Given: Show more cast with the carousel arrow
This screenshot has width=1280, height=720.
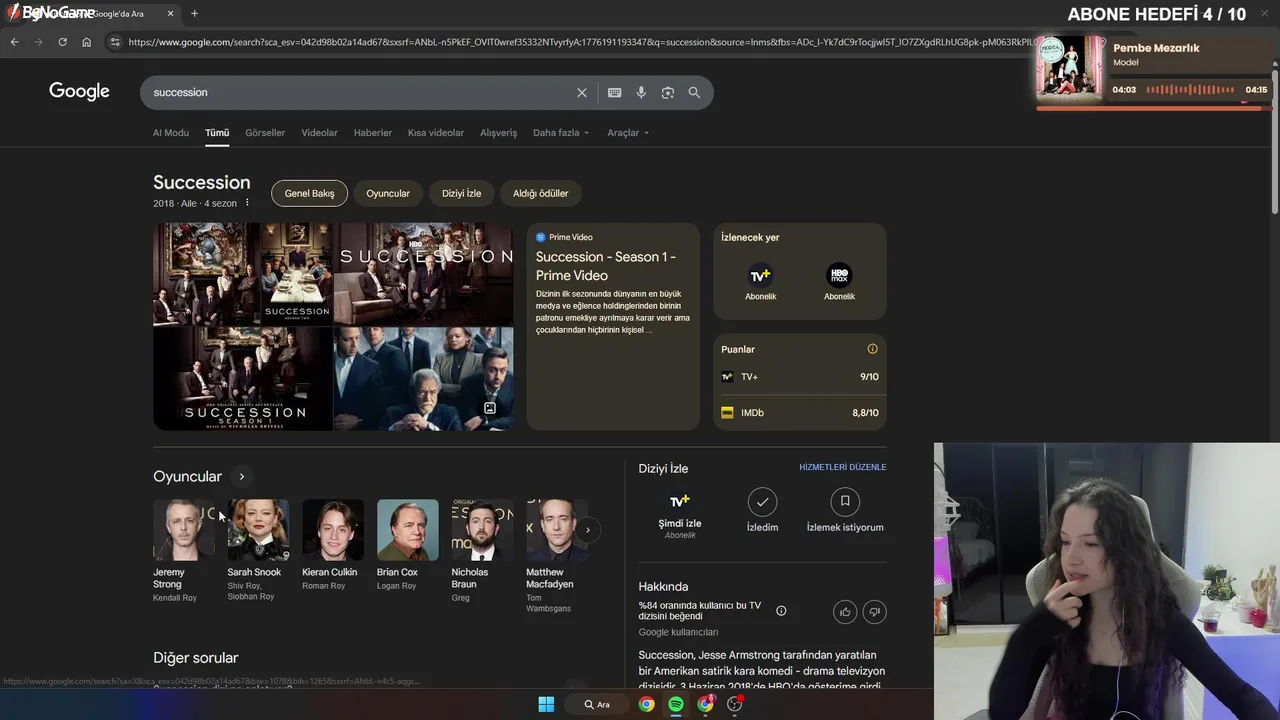Looking at the screenshot, I should coord(588,530).
